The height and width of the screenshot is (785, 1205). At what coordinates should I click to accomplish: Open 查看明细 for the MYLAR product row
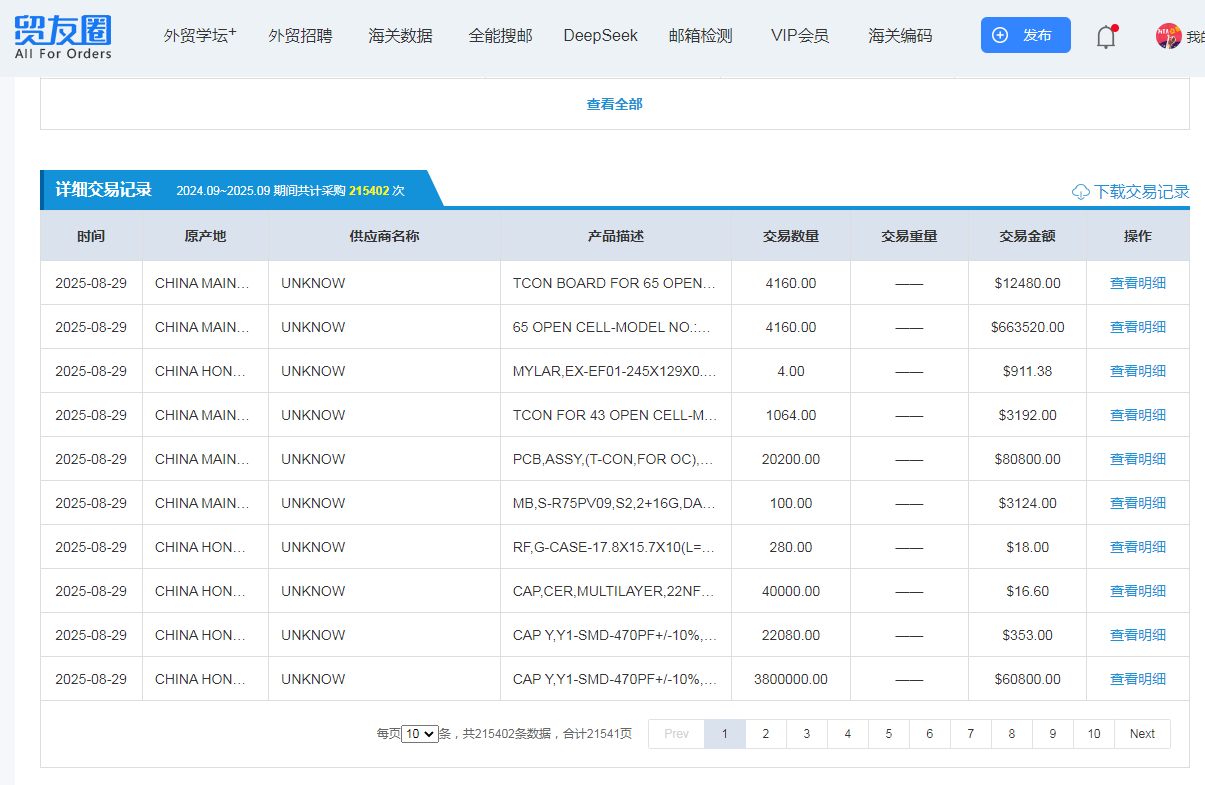tap(1137, 371)
